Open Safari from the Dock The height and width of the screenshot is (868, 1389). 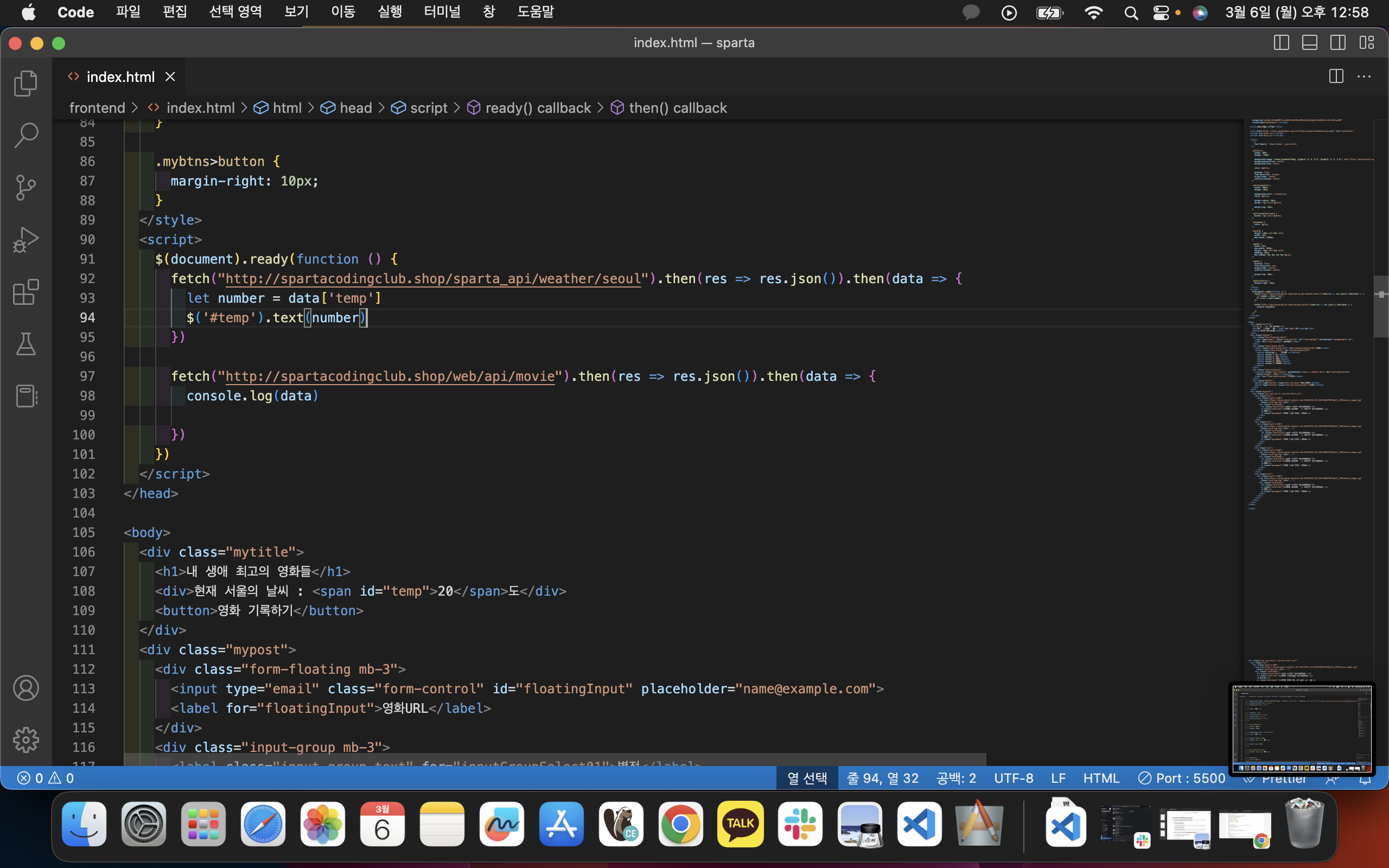point(263,825)
